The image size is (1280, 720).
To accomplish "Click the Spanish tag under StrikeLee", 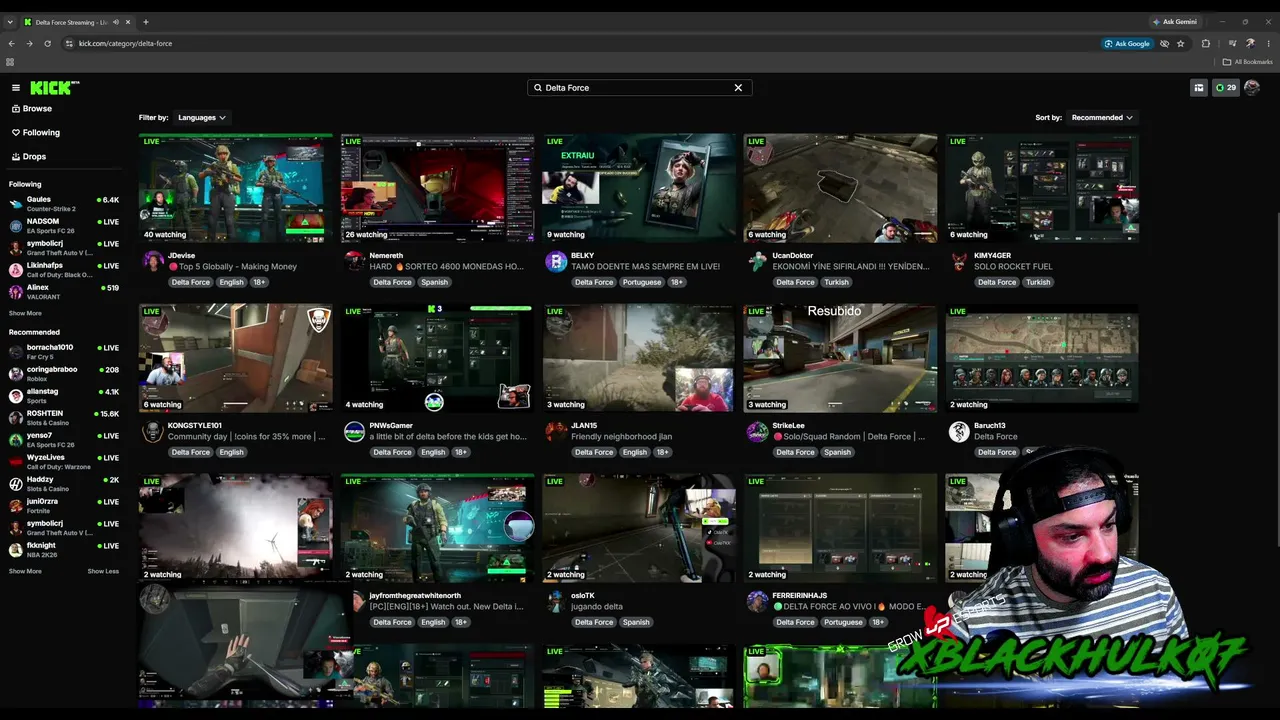I will [x=837, y=452].
